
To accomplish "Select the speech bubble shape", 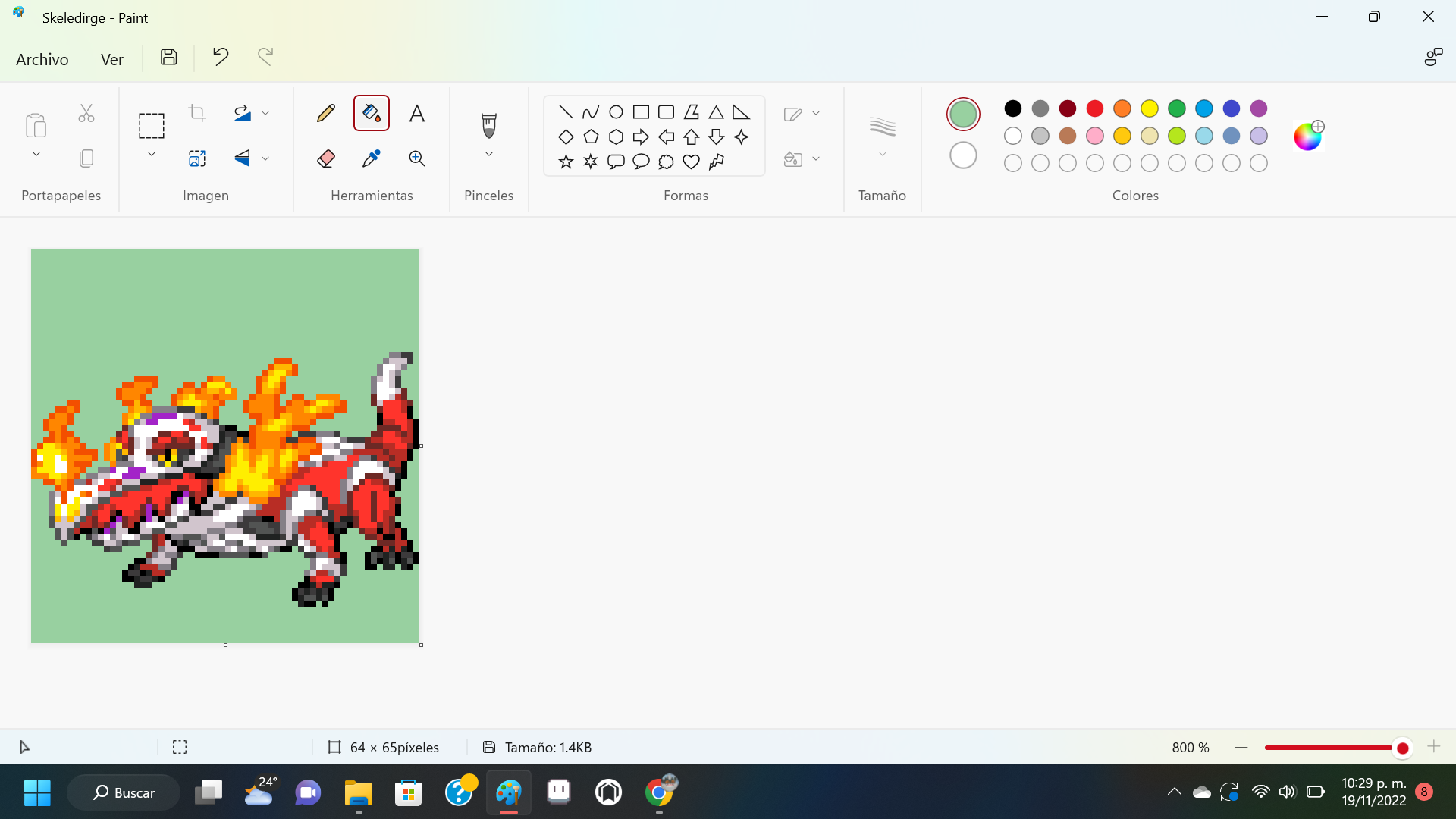I will pyautogui.click(x=616, y=161).
